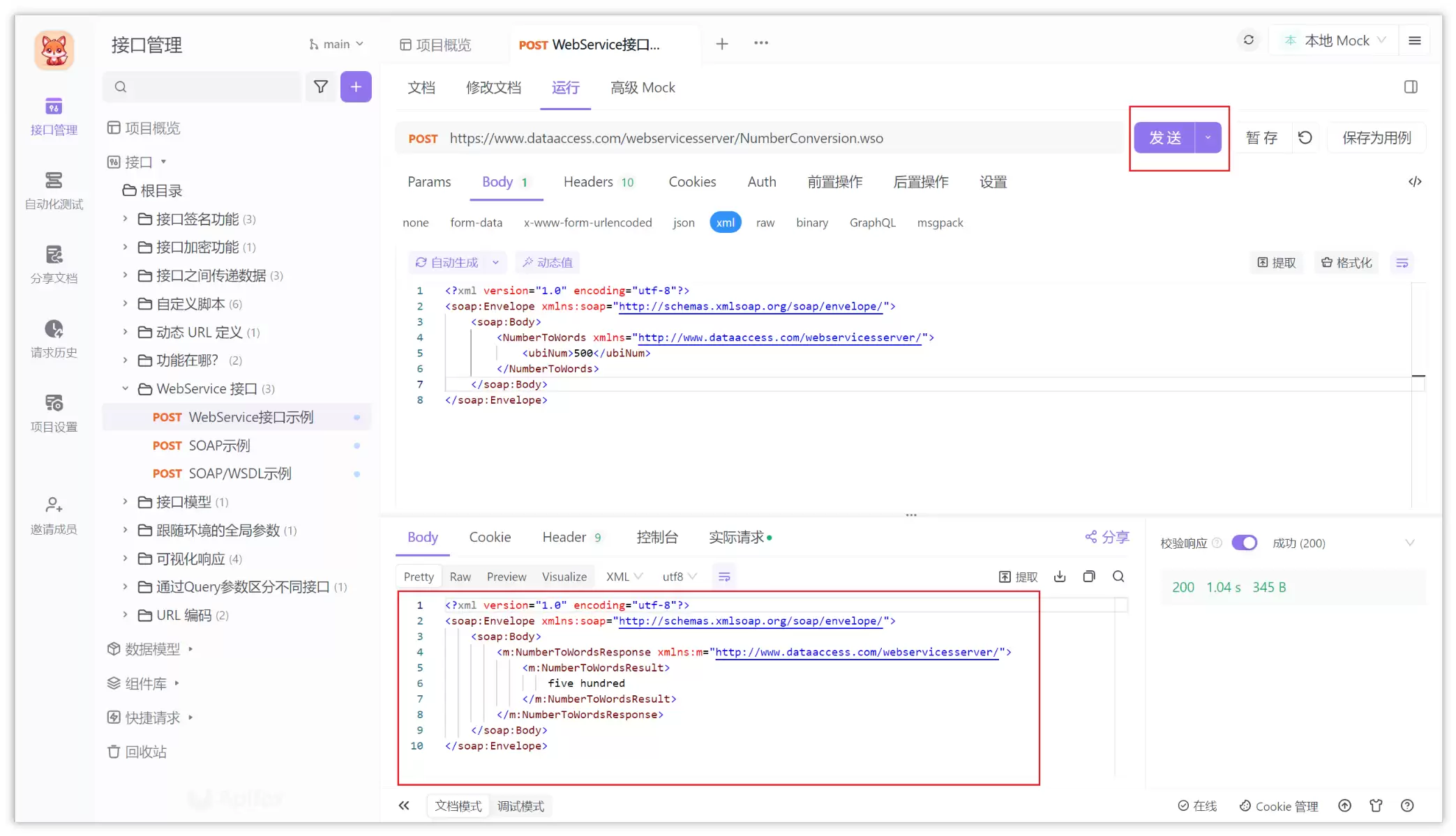Expand the 接口签名功能 folder
Screen dimensions: 1456x836
125,219
